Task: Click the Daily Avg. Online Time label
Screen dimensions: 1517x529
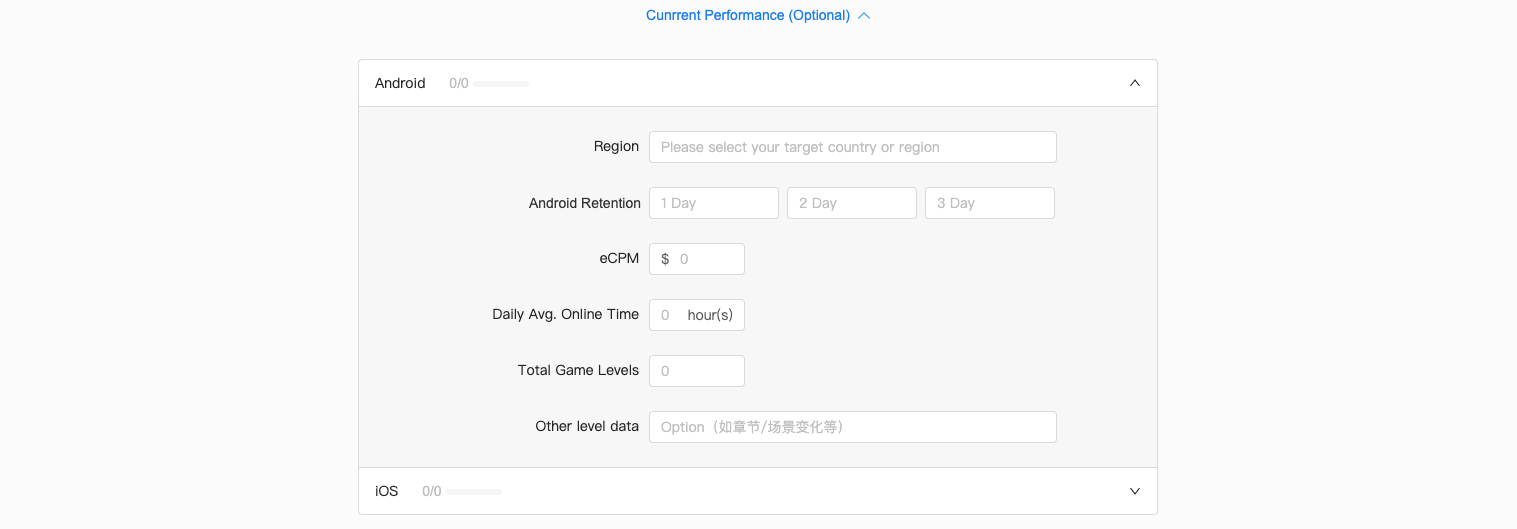Action: (x=566, y=314)
